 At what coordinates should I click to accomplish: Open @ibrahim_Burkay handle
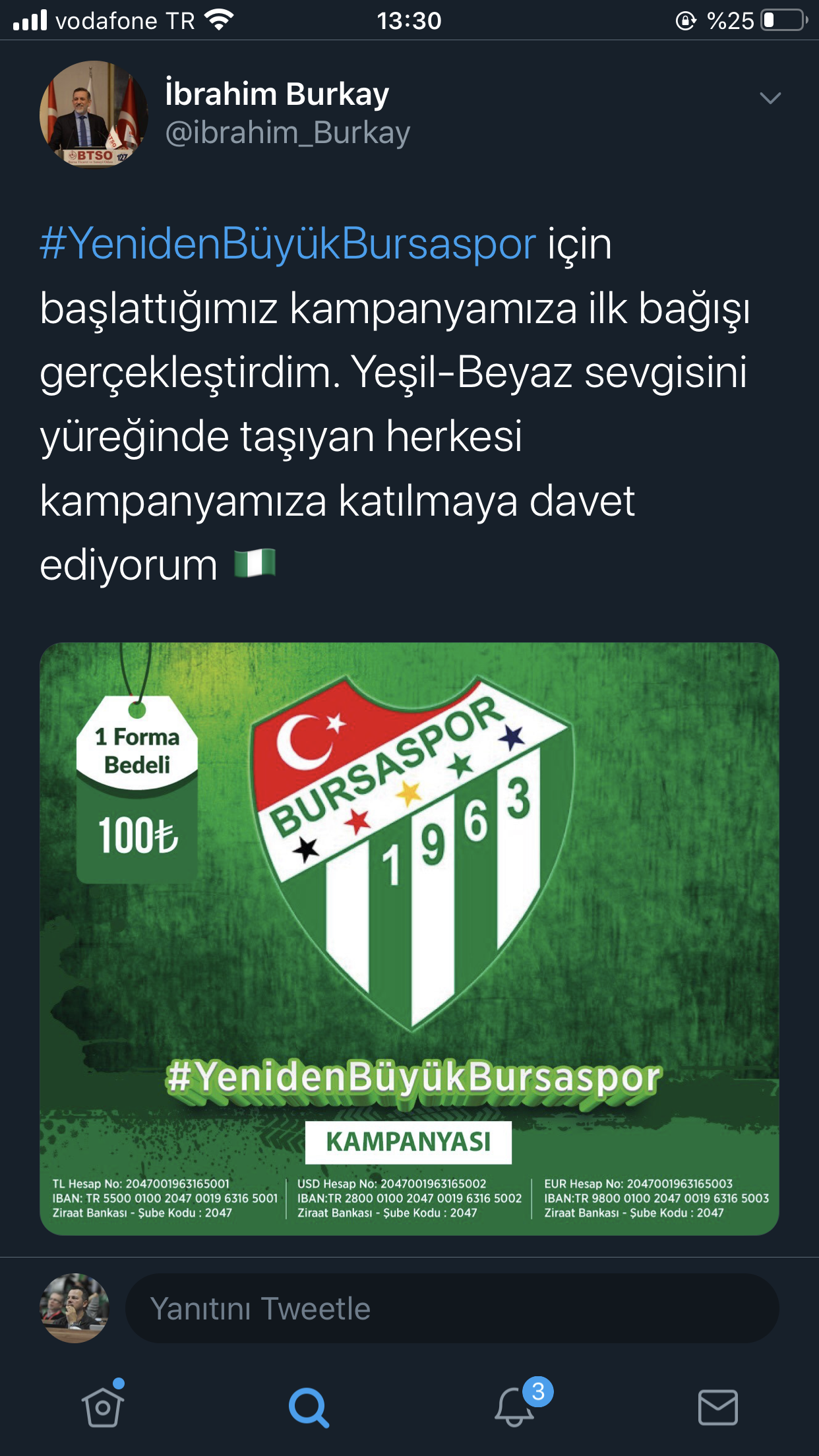(288, 133)
